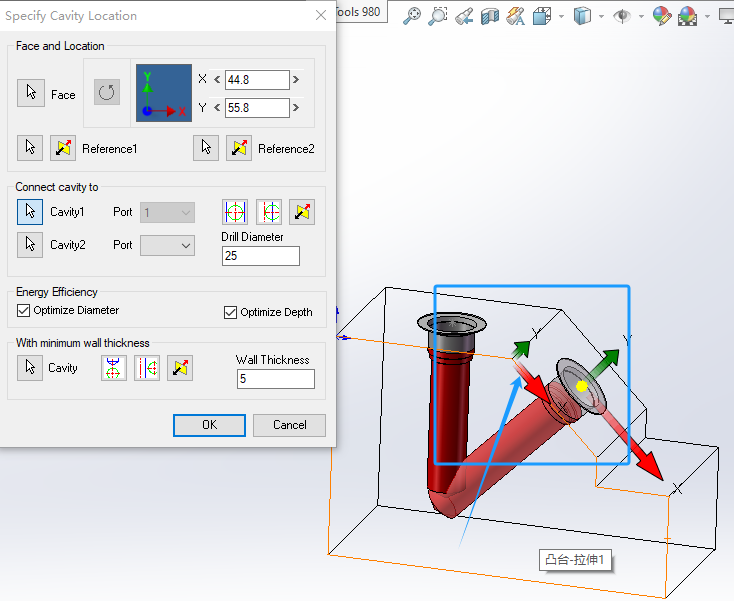Click the 凸台-拉伸1 tooltip label

(x=575, y=560)
